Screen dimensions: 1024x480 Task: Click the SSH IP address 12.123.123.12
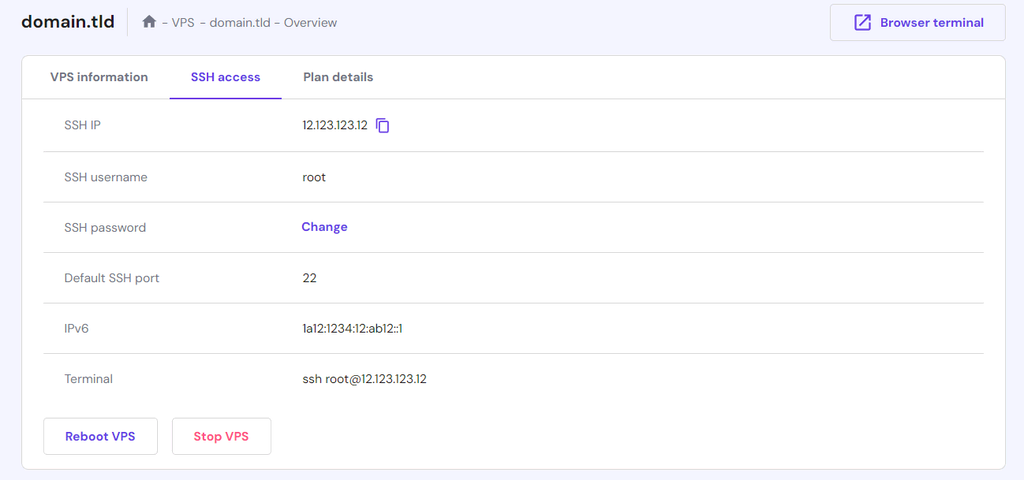click(334, 126)
